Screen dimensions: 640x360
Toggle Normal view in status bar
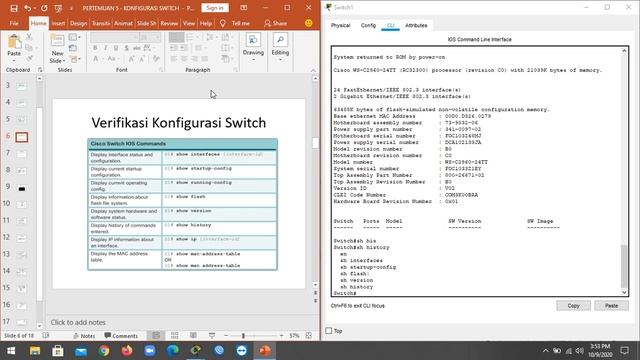tap(156, 336)
